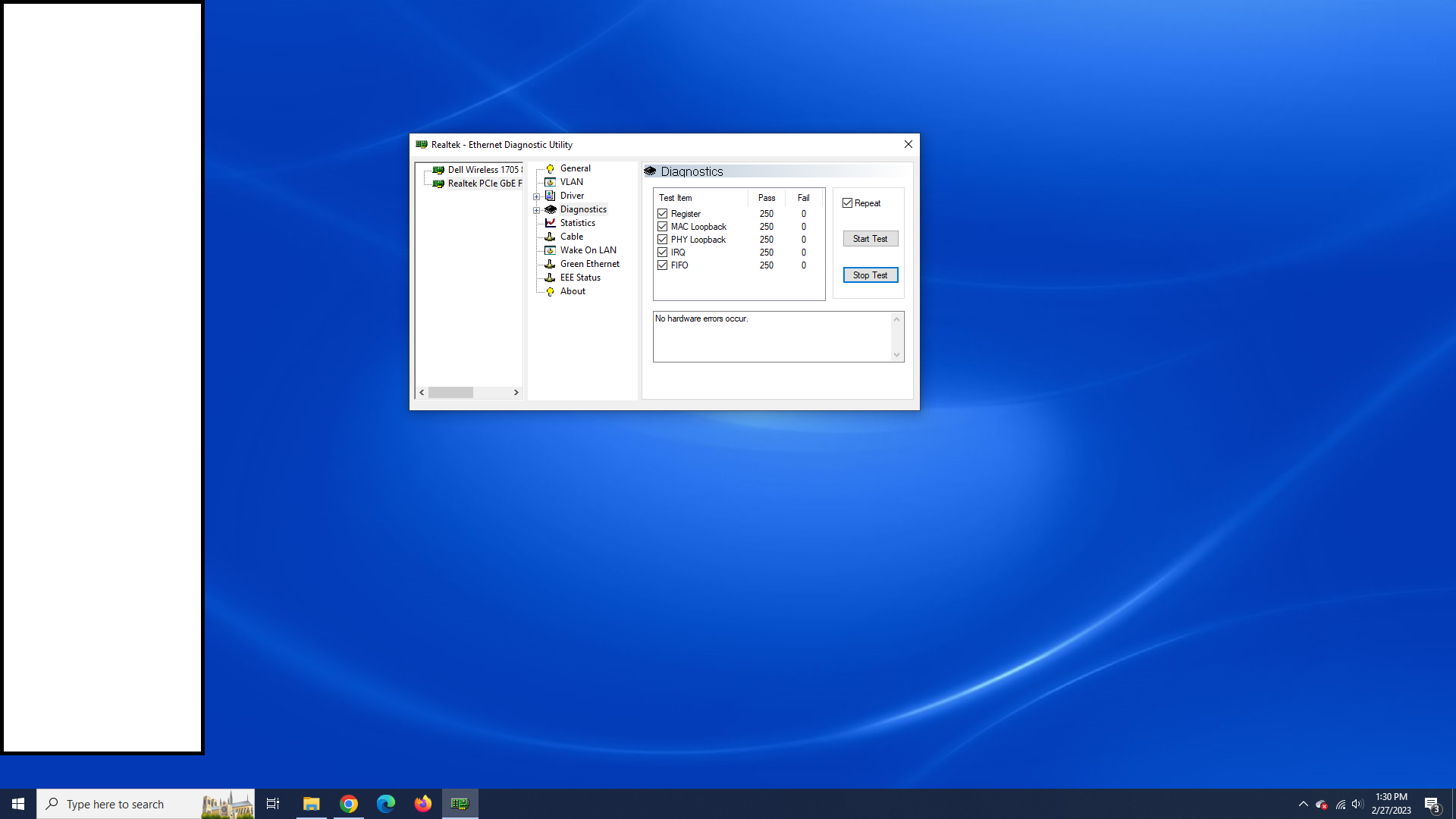1456x819 pixels.
Task: Select VLAN in the navigation tree
Action: (572, 182)
